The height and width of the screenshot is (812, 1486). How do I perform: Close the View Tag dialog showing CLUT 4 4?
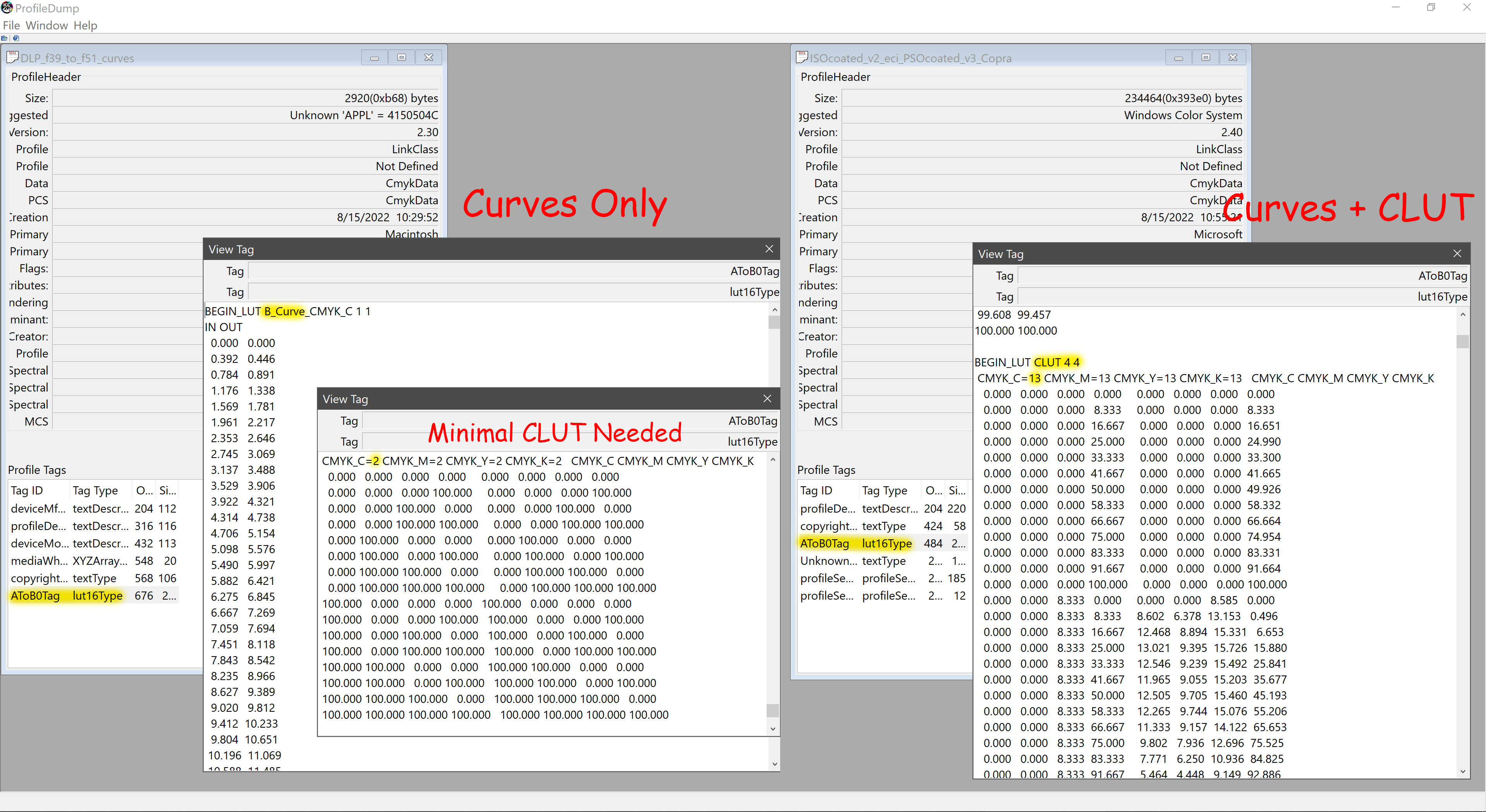click(x=1457, y=253)
